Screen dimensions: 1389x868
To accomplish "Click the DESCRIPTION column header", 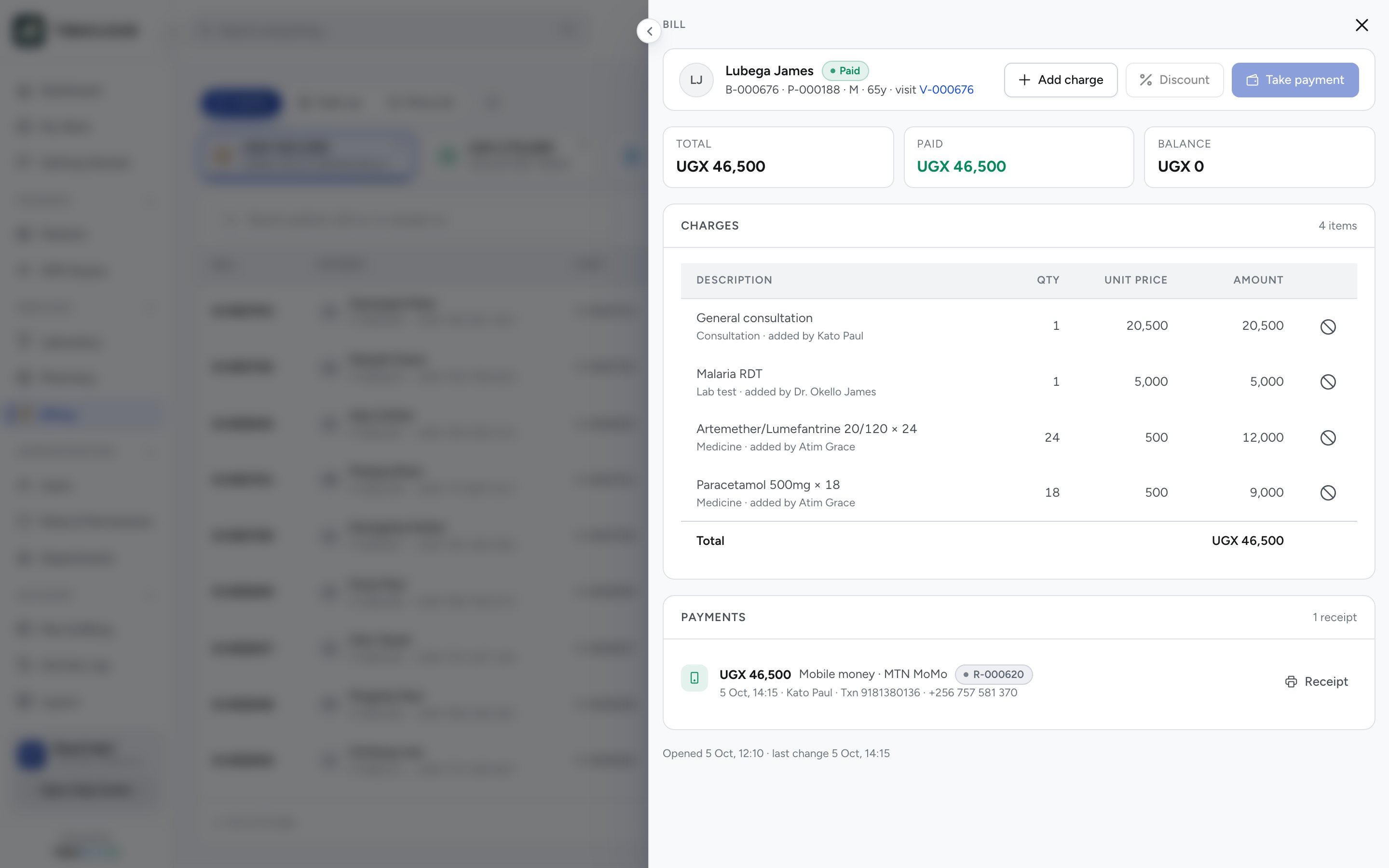I will pyautogui.click(x=734, y=280).
